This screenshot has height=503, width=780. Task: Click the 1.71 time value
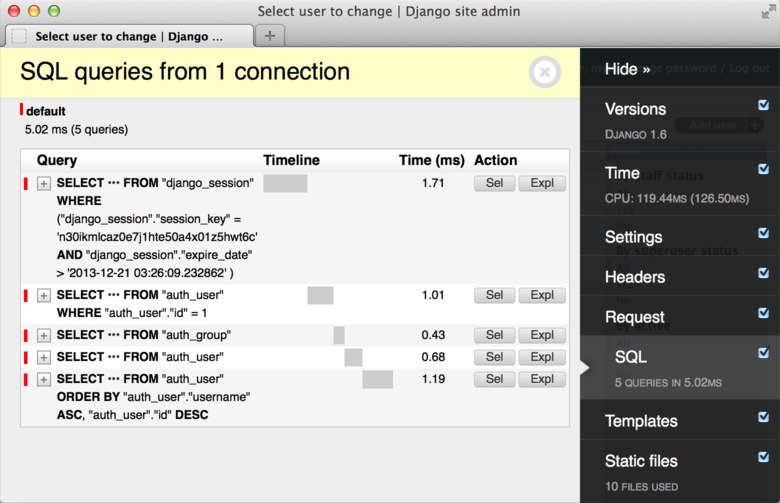click(433, 183)
